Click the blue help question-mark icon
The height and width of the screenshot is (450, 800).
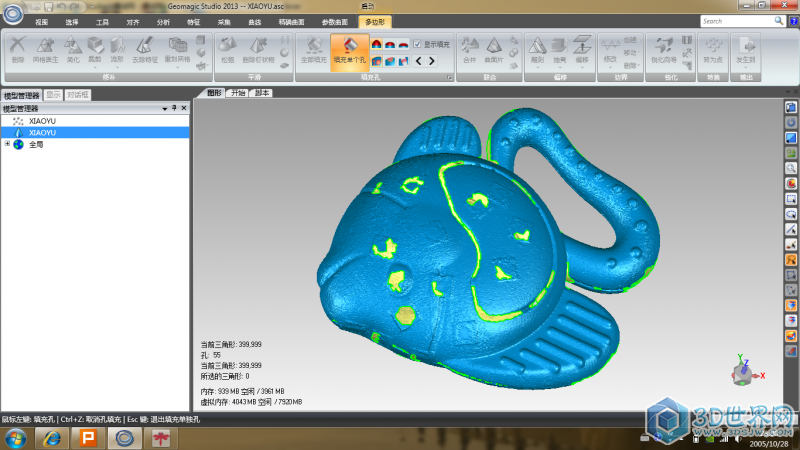pyautogui.click(x=794, y=21)
